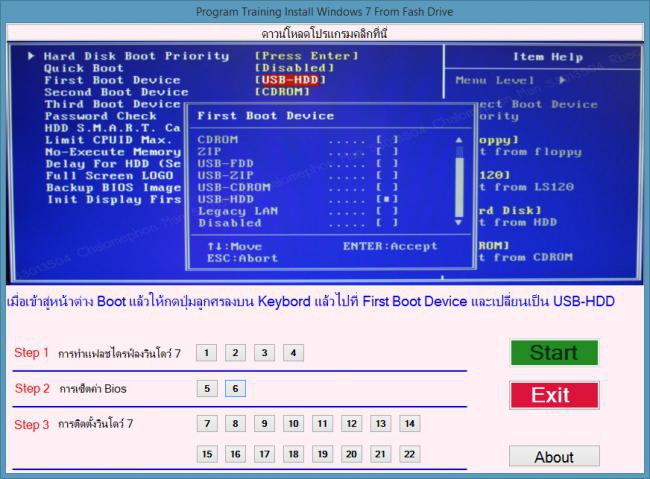Click the ESC:Abort hint text
The image size is (650, 479).
point(243,258)
